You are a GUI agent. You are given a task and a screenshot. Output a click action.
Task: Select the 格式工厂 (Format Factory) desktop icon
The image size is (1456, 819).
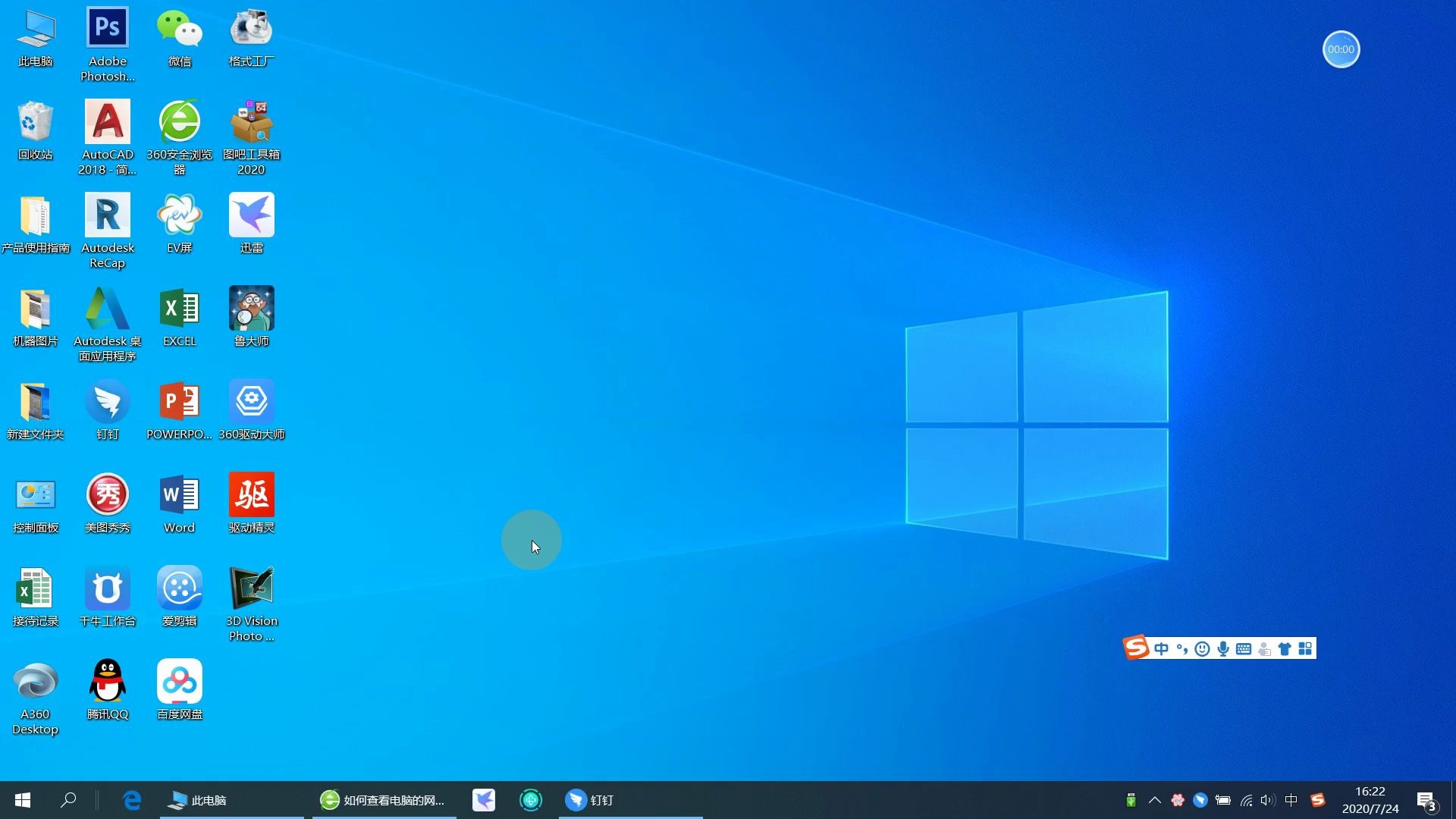252,38
